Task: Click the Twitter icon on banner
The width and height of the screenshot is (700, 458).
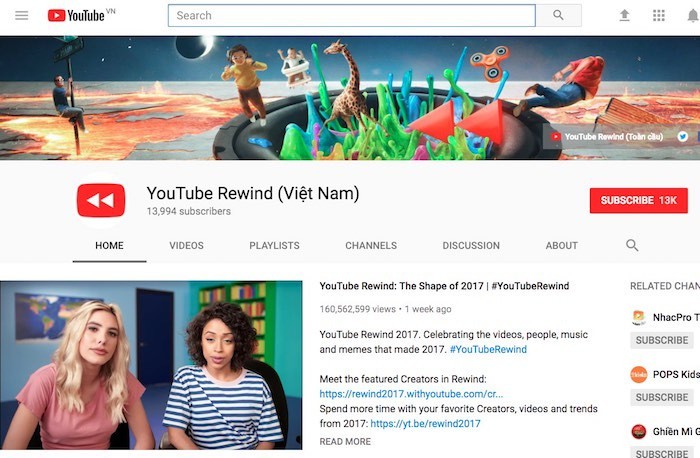Action: [682, 137]
